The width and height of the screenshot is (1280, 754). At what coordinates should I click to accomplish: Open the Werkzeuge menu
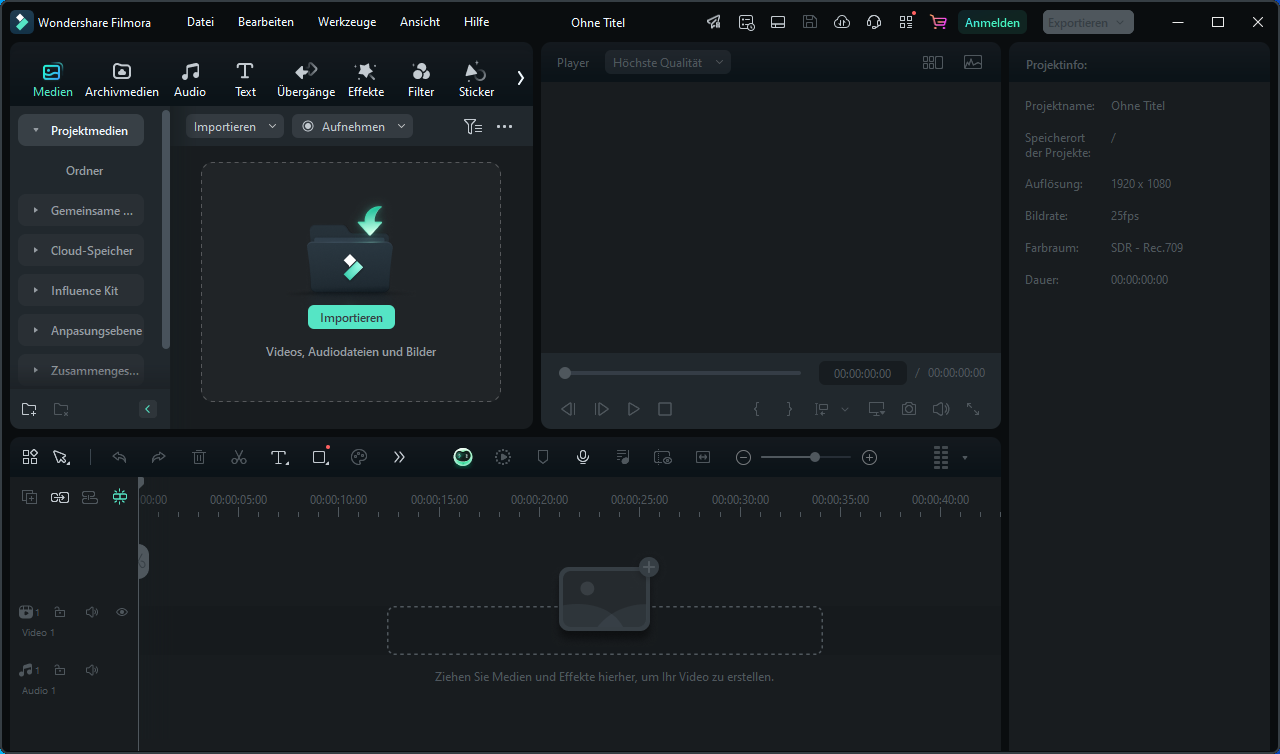pos(347,22)
